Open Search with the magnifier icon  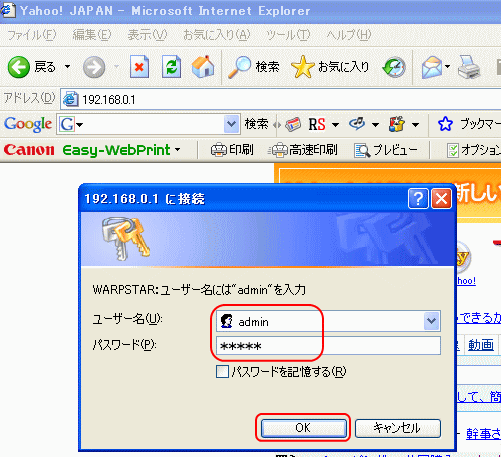(239, 67)
